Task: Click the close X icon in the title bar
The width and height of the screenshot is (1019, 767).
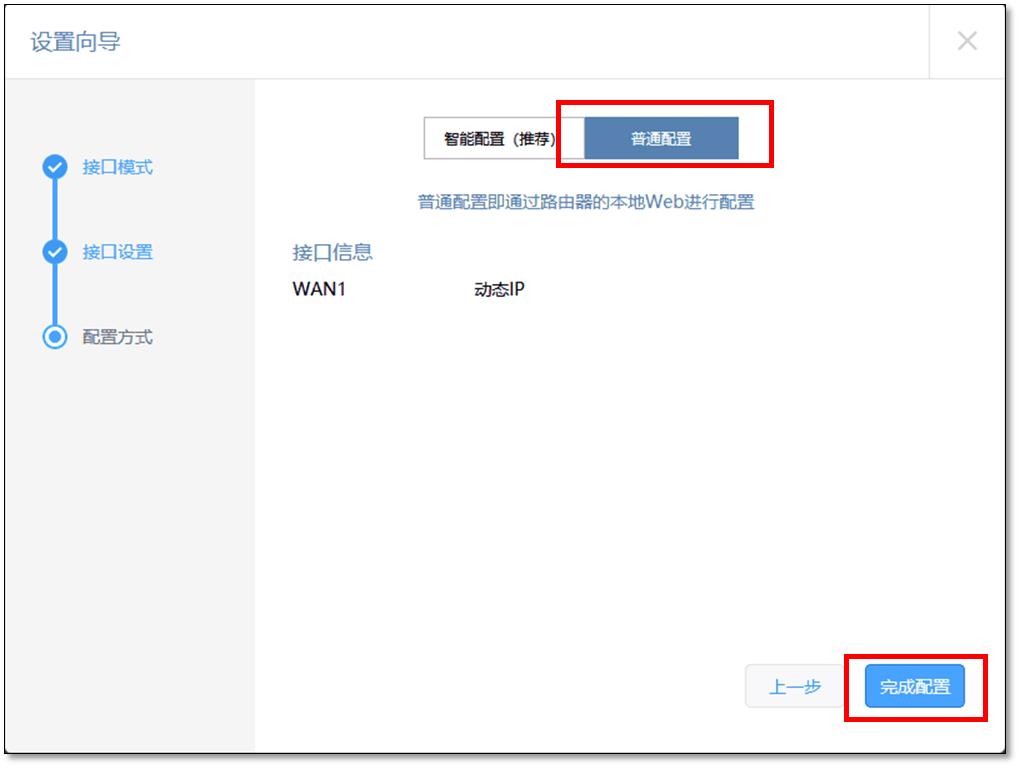Action: pyautogui.click(x=965, y=41)
